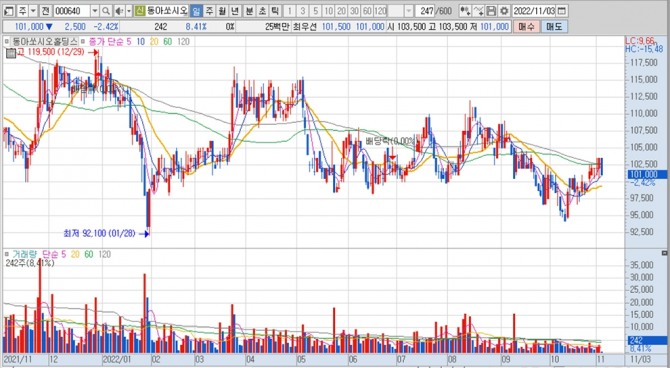The width and height of the screenshot is (670, 368).
Task: Click the window layout icon at top left
Action: coord(8,11)
